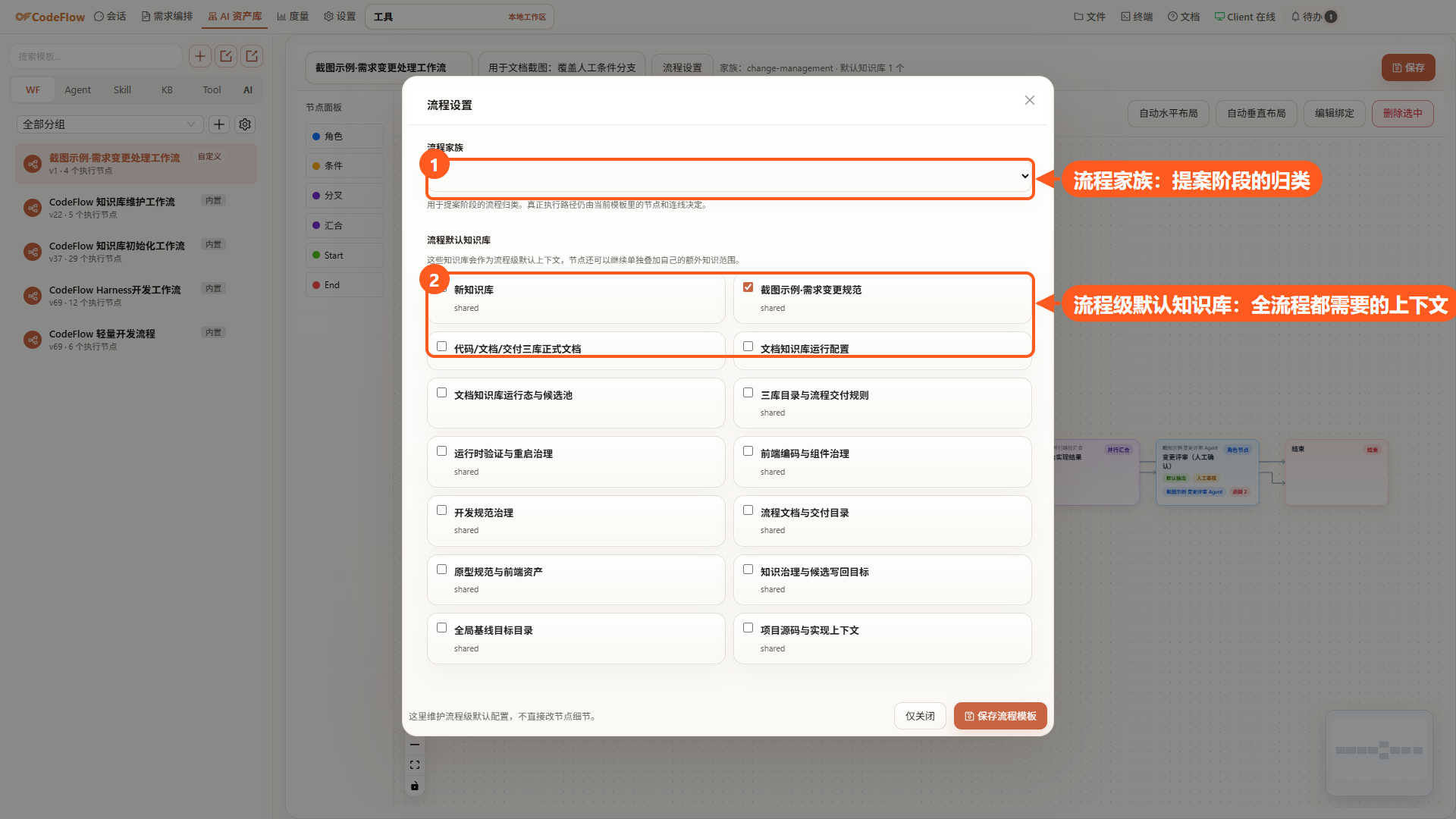Check 文档知识库运行配置

748,347
